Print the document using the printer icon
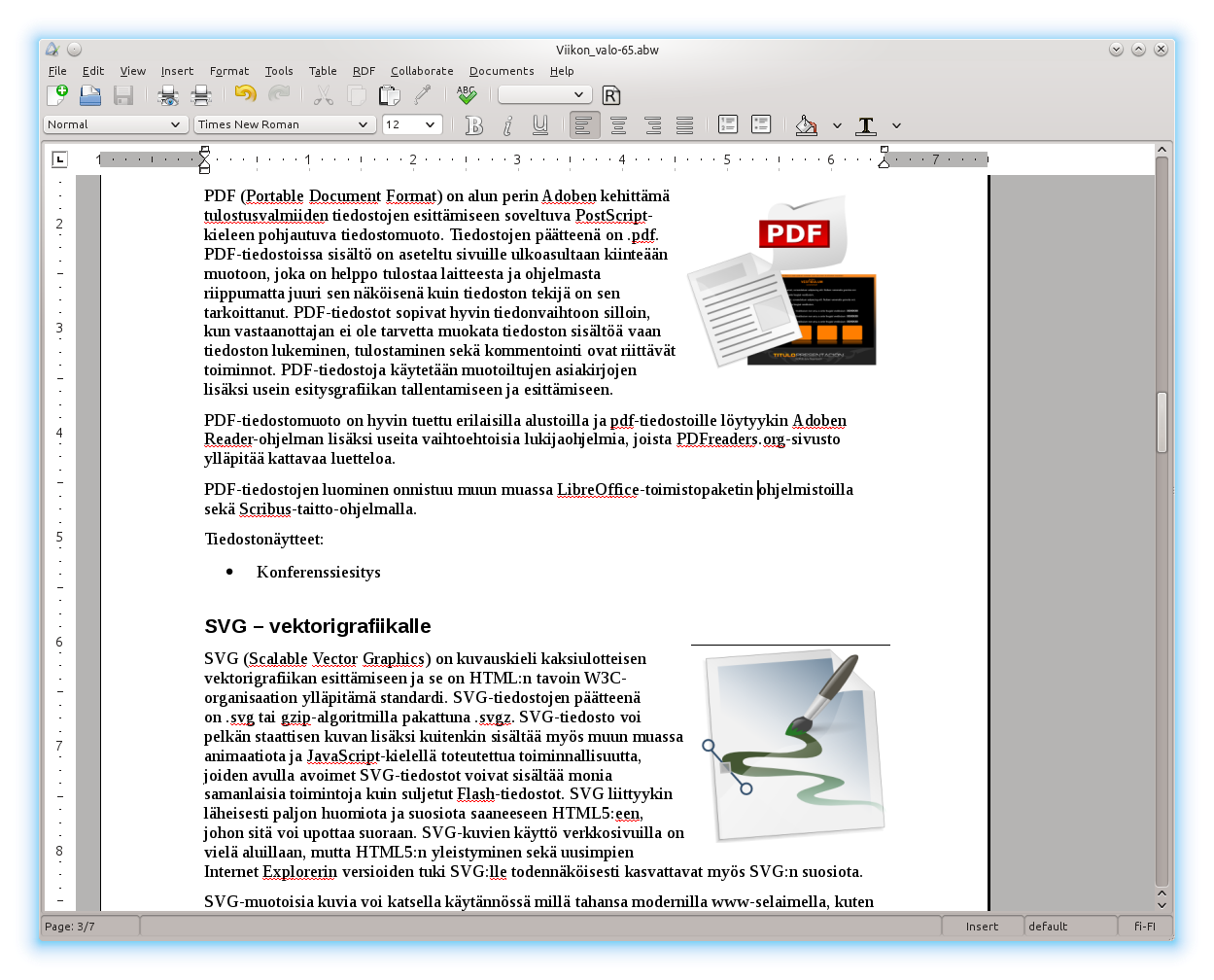This screenshot has height=980, width=1214. tap(201, 94)
